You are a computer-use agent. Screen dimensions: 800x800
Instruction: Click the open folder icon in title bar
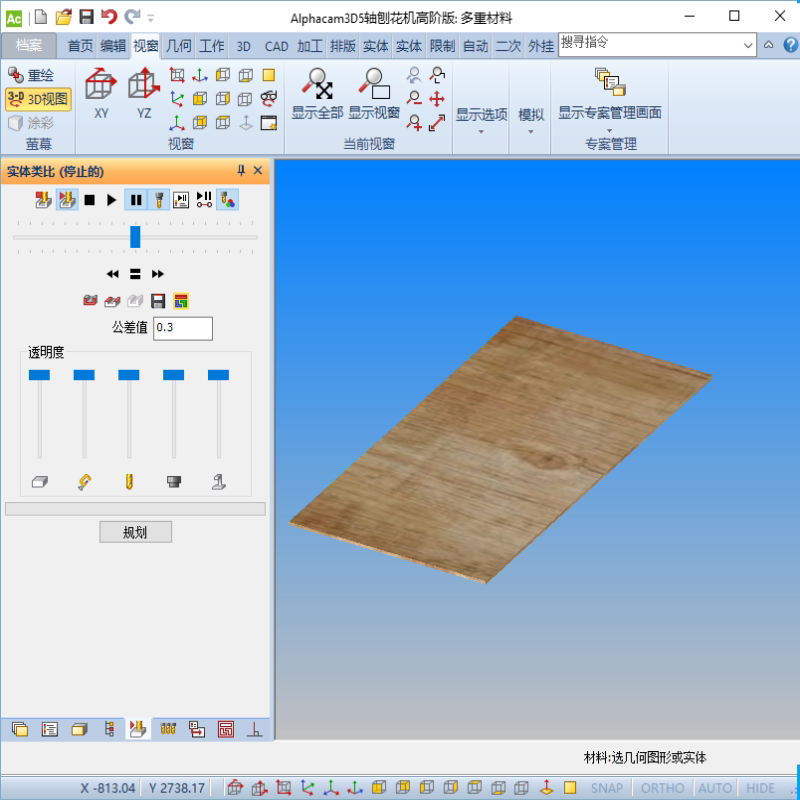click(63, 17)
